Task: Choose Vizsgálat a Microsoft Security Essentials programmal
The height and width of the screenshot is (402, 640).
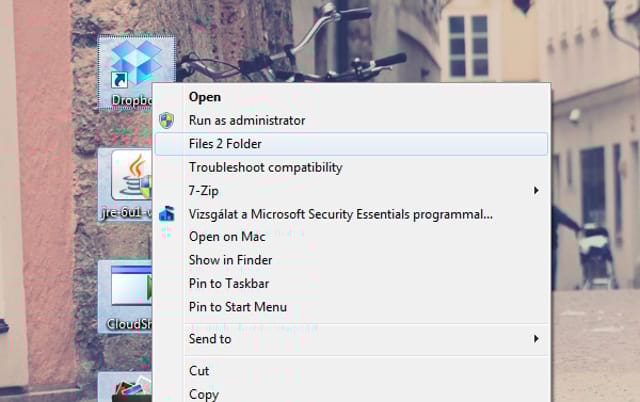Action: pos(351,214)
